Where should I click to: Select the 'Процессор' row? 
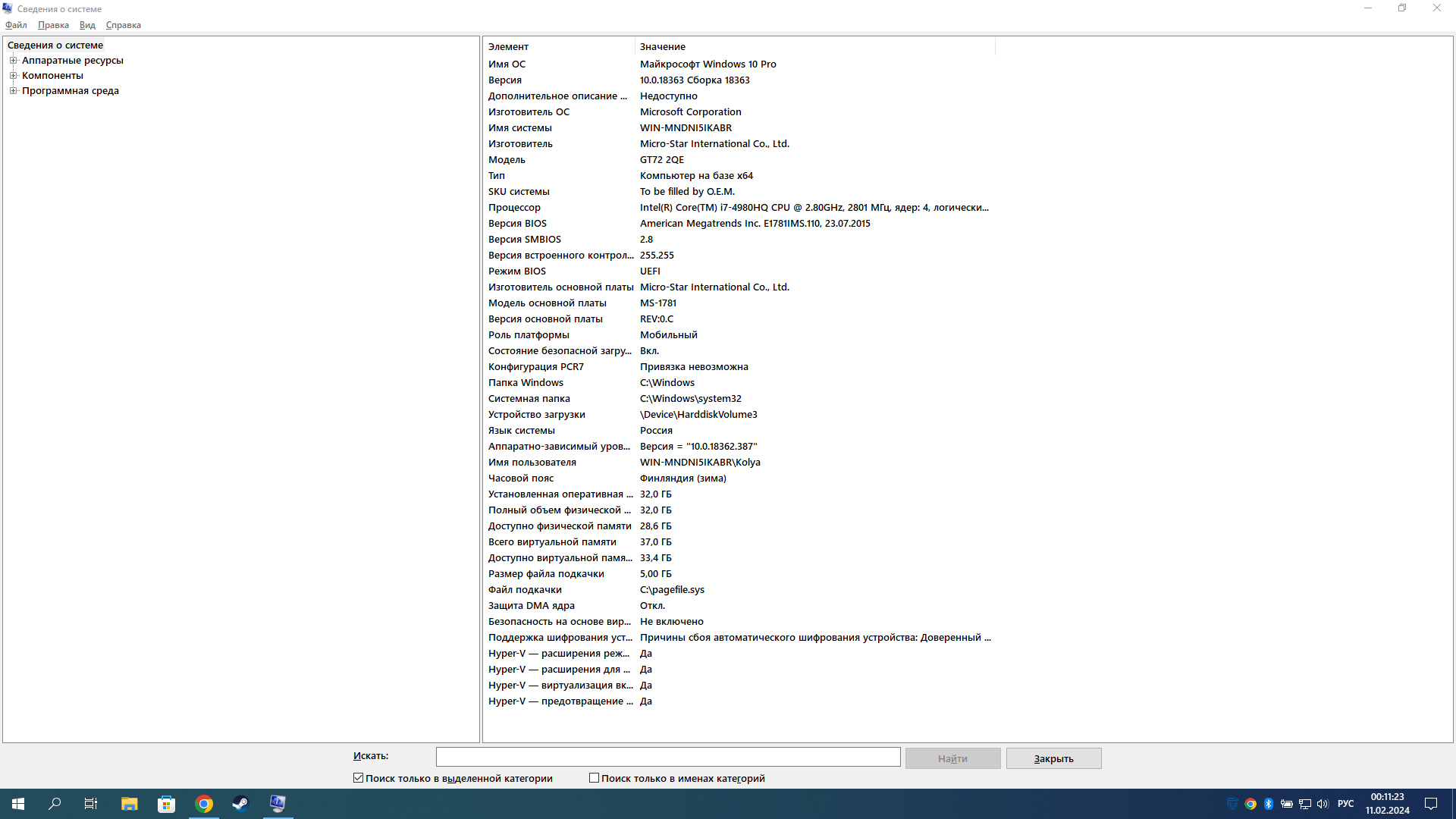[x=739, y=208]
